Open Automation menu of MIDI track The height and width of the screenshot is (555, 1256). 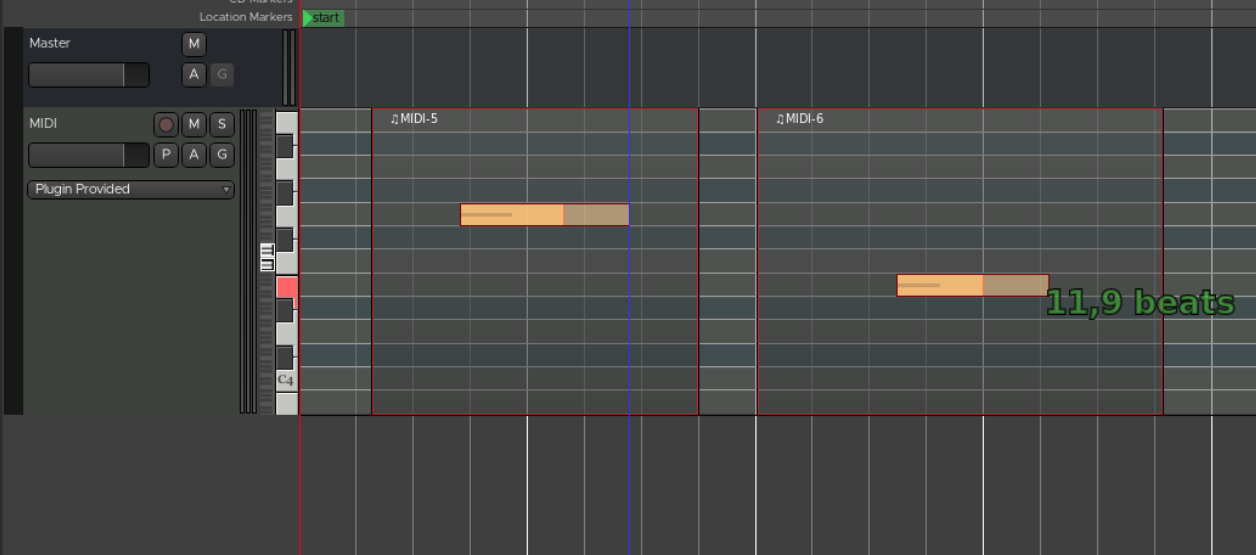tap(194, 155)
